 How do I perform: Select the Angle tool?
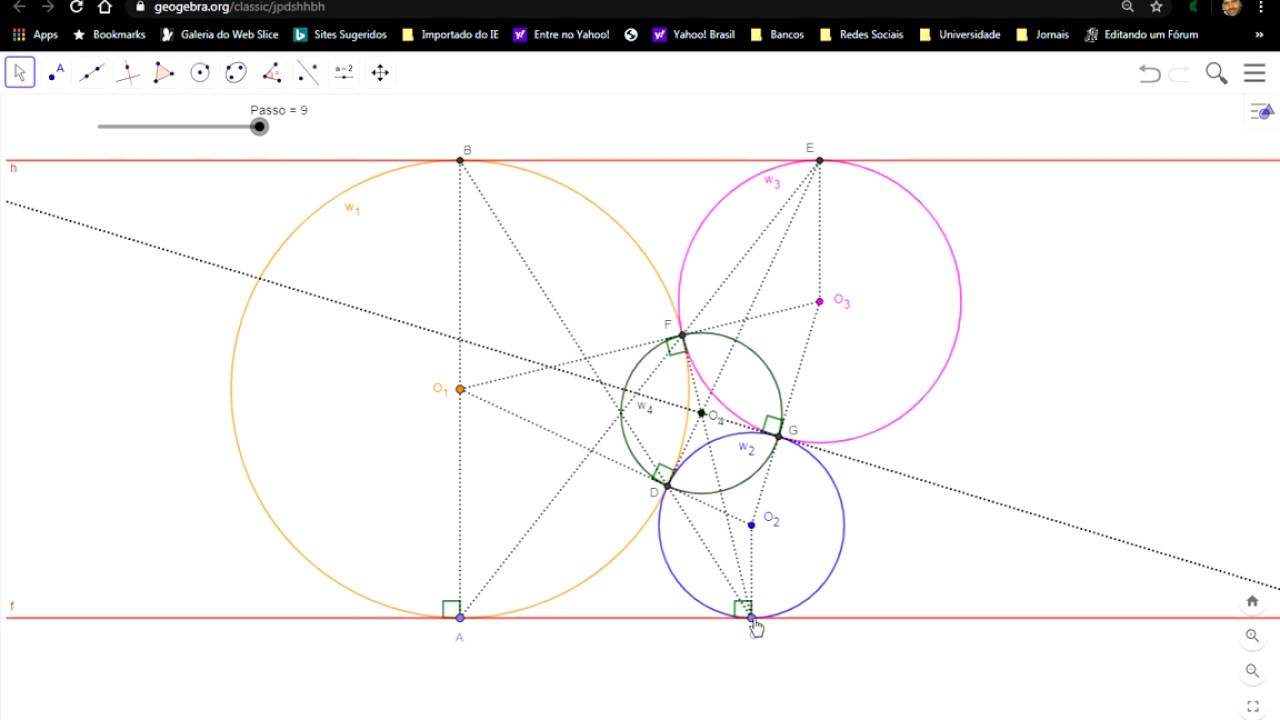[272, 72]
